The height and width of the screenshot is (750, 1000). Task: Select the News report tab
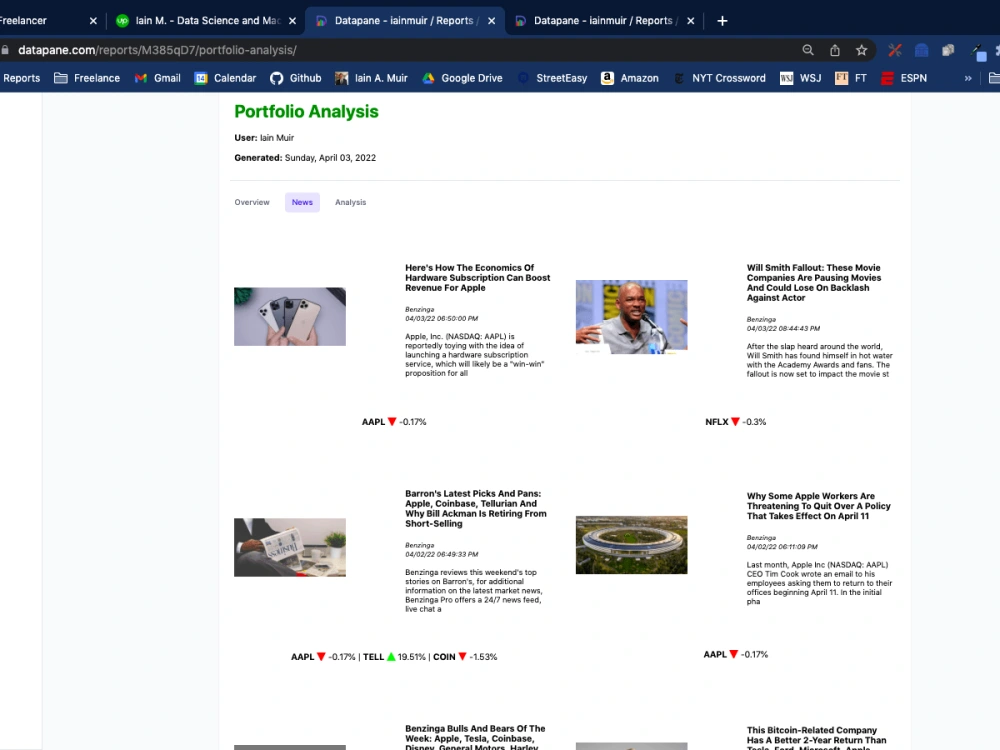tap(302, 202)
